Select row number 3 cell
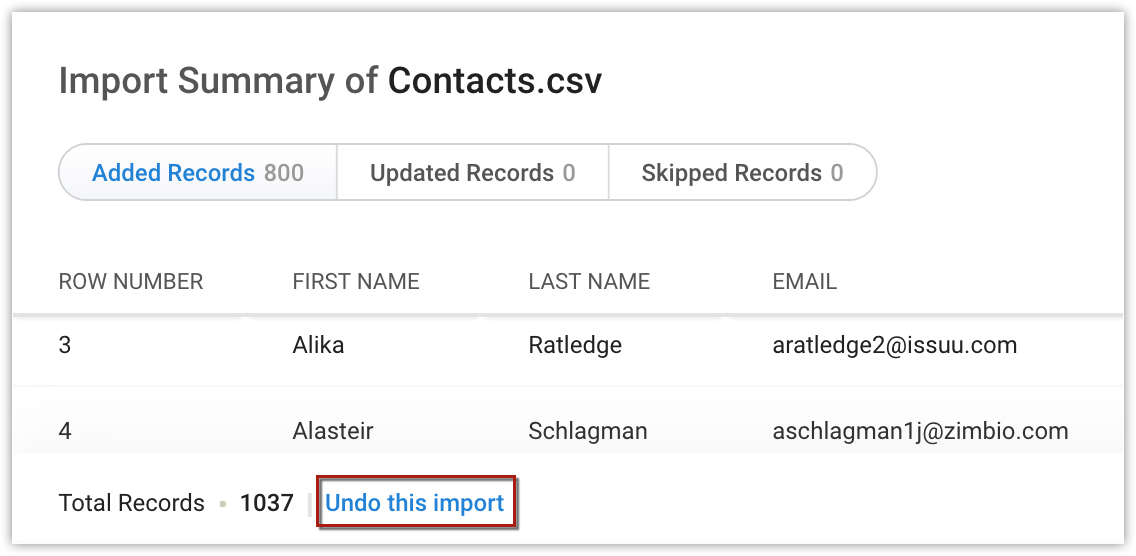 point(66,346)
